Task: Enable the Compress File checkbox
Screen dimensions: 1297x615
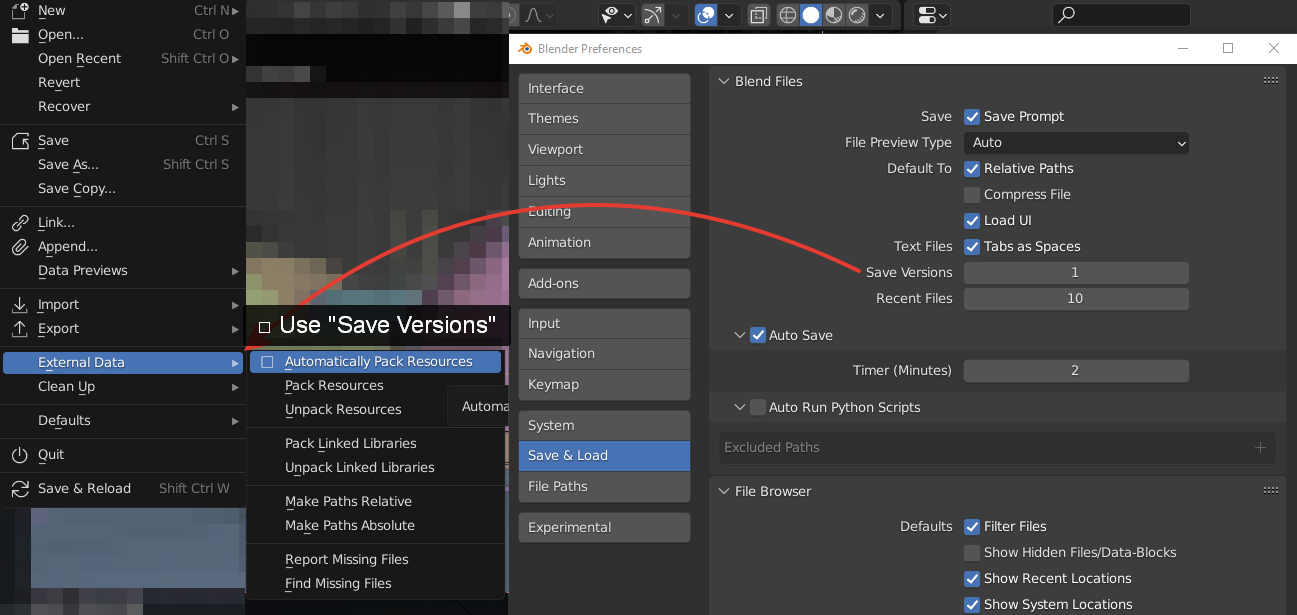Action: tap(972, 194)
